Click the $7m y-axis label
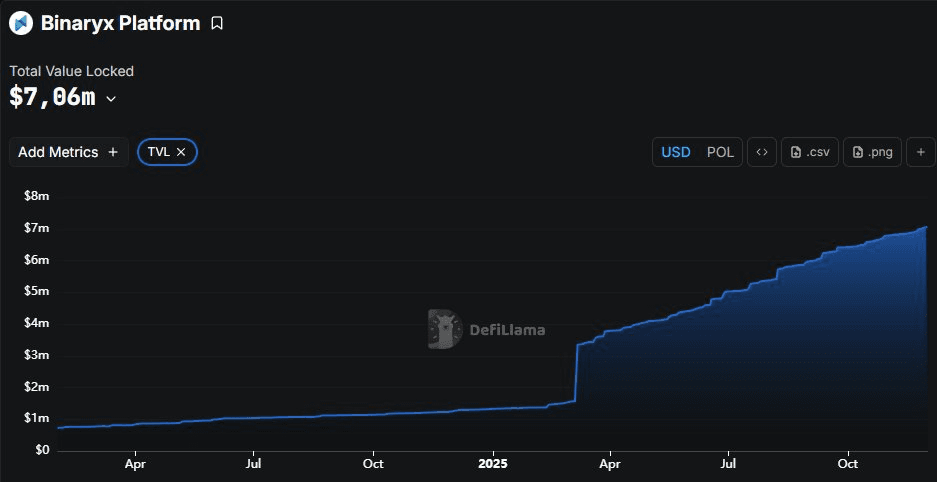The height and width of the screenshot is (482, 937). (x=36, y=228)
